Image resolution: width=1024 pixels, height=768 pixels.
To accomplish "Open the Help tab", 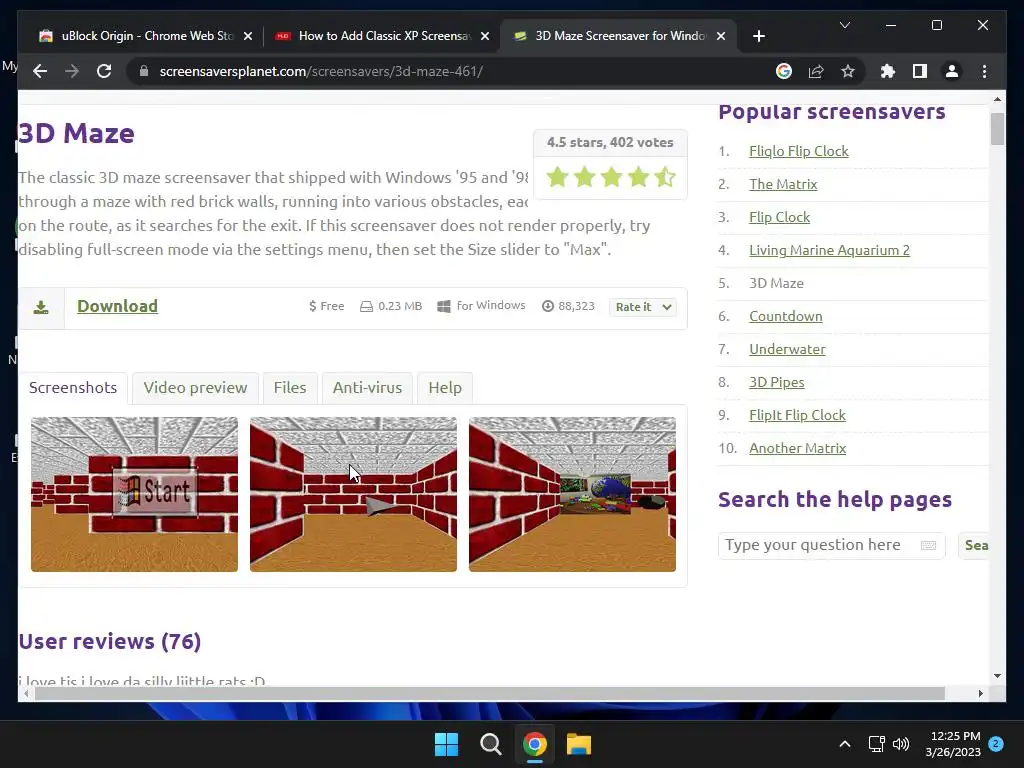I will pos(445,388).
